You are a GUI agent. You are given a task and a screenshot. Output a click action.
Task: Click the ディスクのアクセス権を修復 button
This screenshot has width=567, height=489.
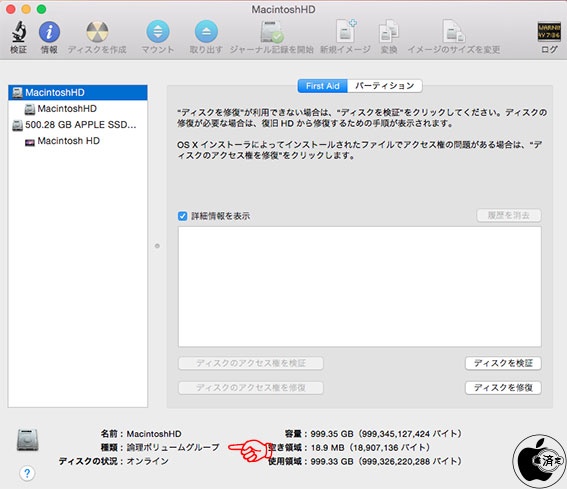[251, 388]
